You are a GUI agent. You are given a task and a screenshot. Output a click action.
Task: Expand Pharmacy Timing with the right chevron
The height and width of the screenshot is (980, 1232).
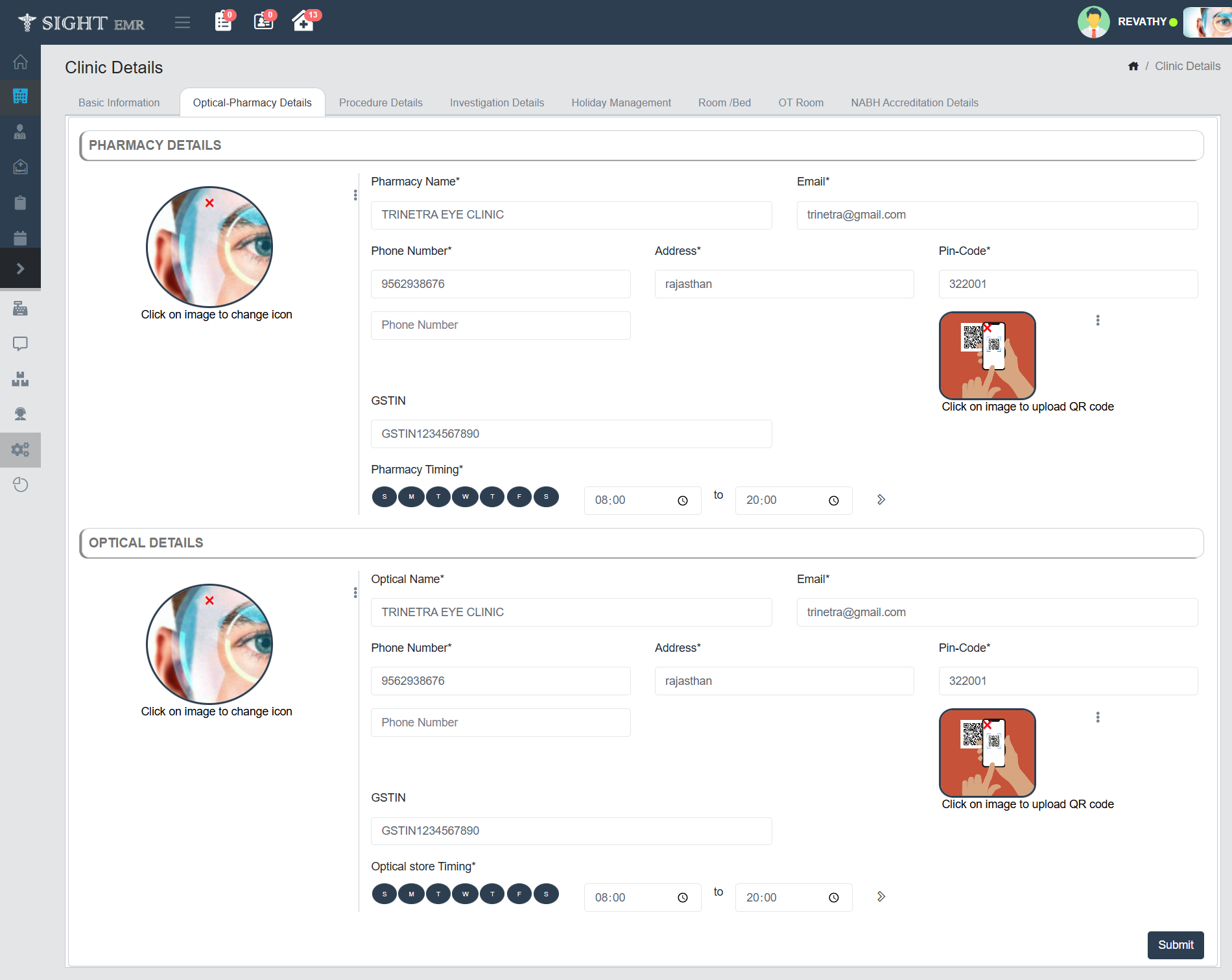[x=881, y=499]
